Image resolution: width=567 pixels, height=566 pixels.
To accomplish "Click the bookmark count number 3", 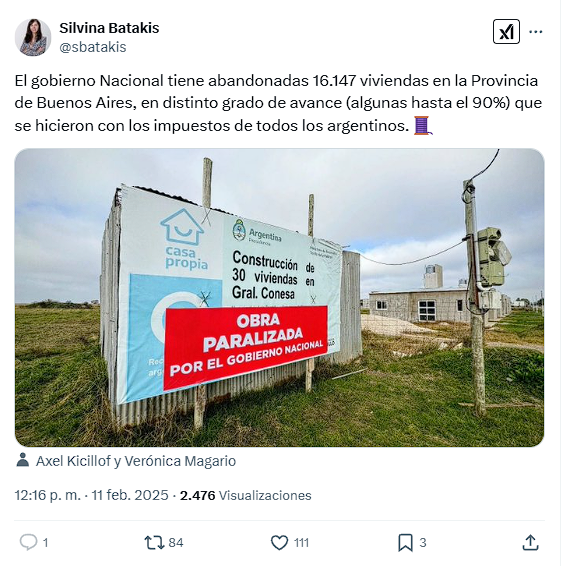I will point(423,542).
